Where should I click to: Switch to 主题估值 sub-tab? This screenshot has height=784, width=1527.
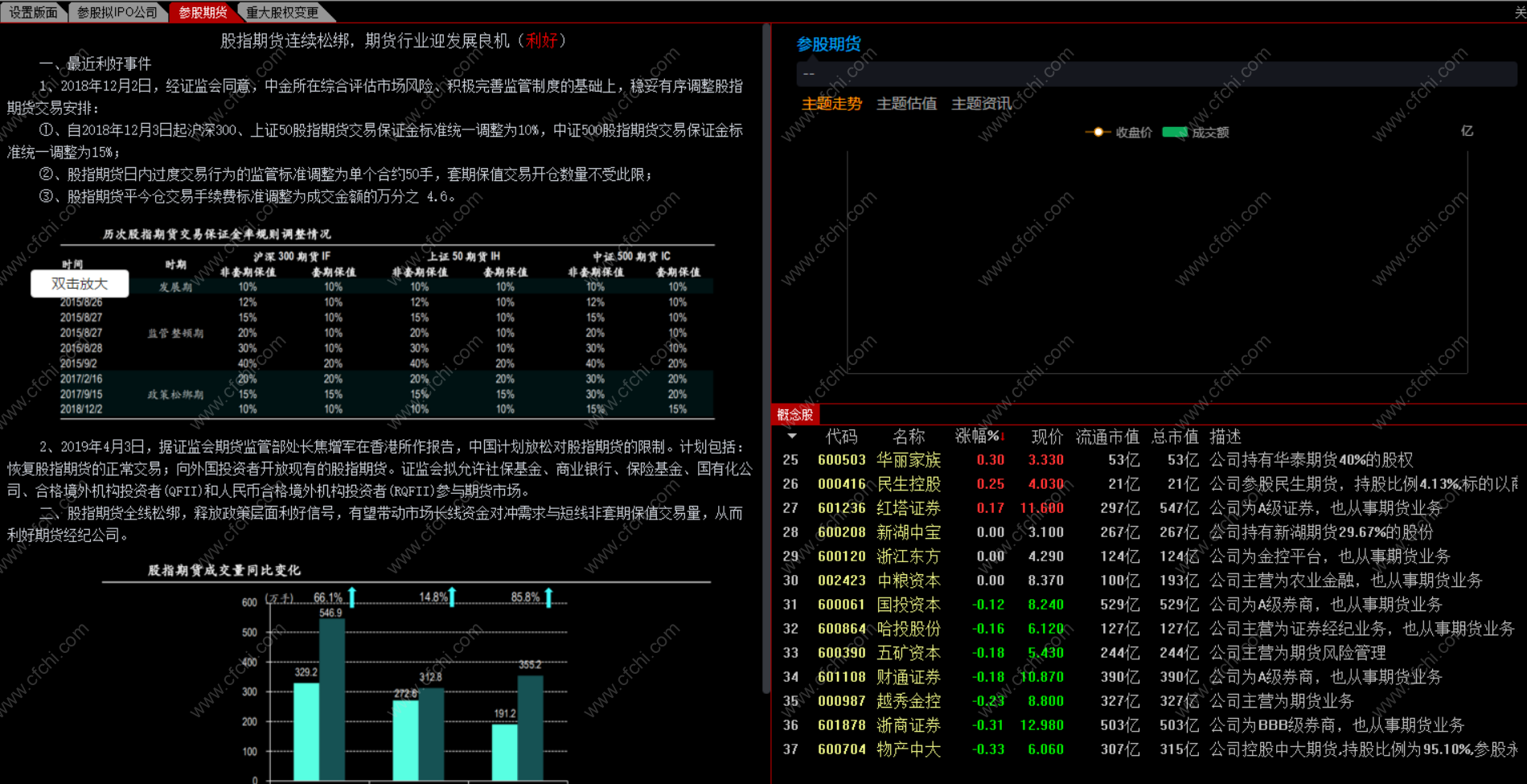(x=906, y=104)
